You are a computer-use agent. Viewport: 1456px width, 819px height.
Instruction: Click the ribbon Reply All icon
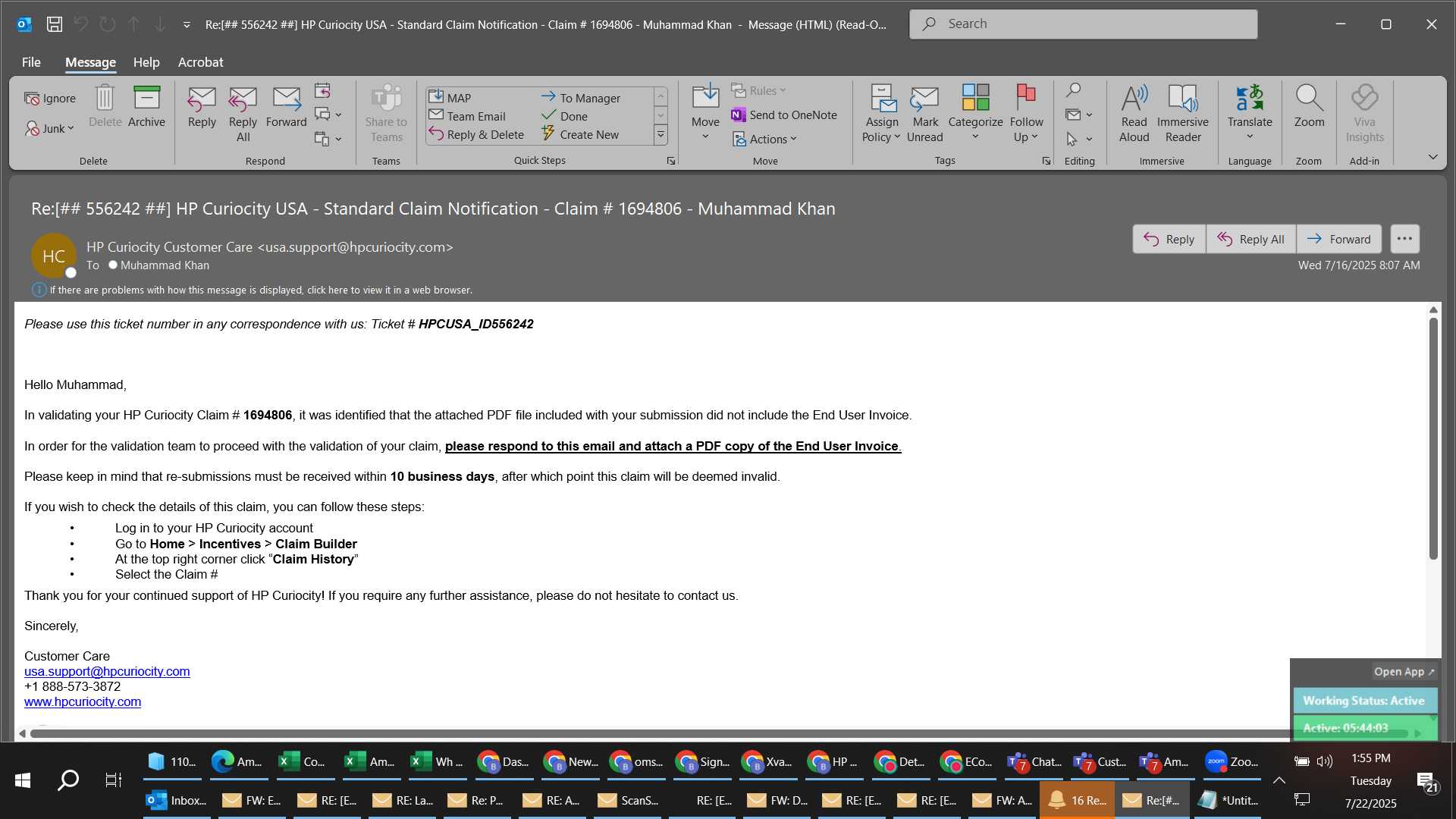[243, 114]
